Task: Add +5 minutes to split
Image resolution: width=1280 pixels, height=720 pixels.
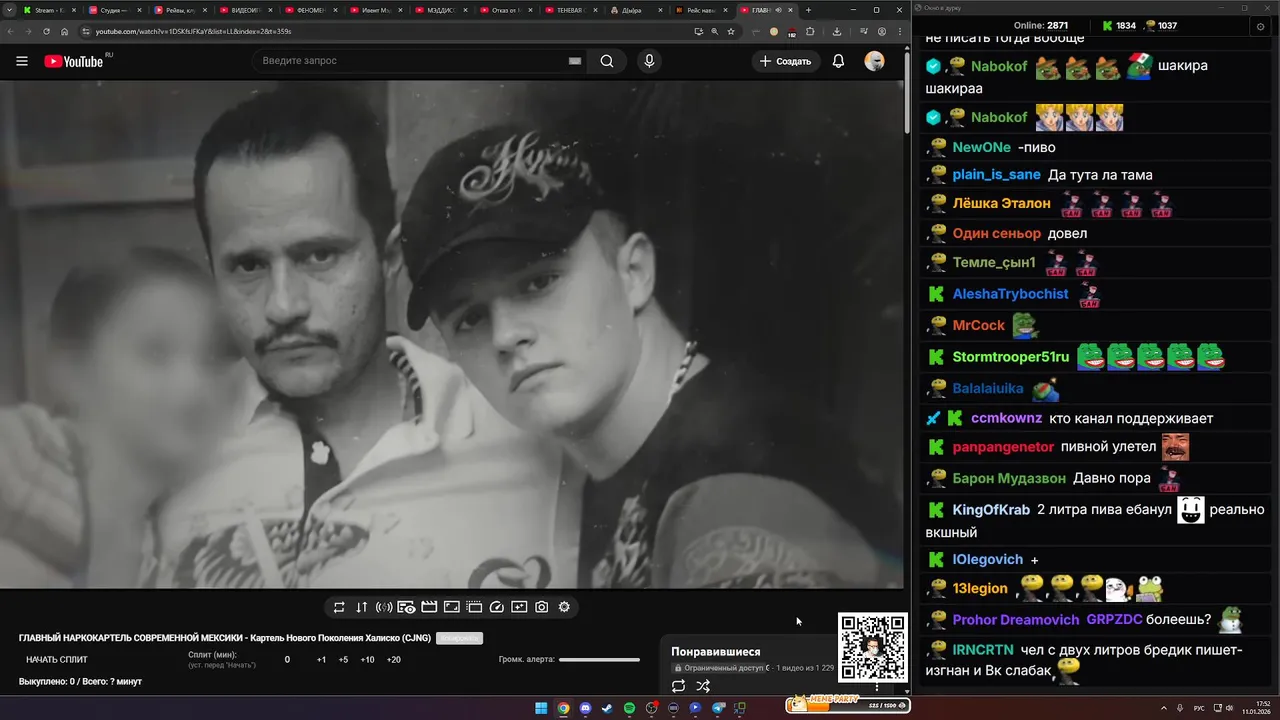Action: click(x=343, y=660)
